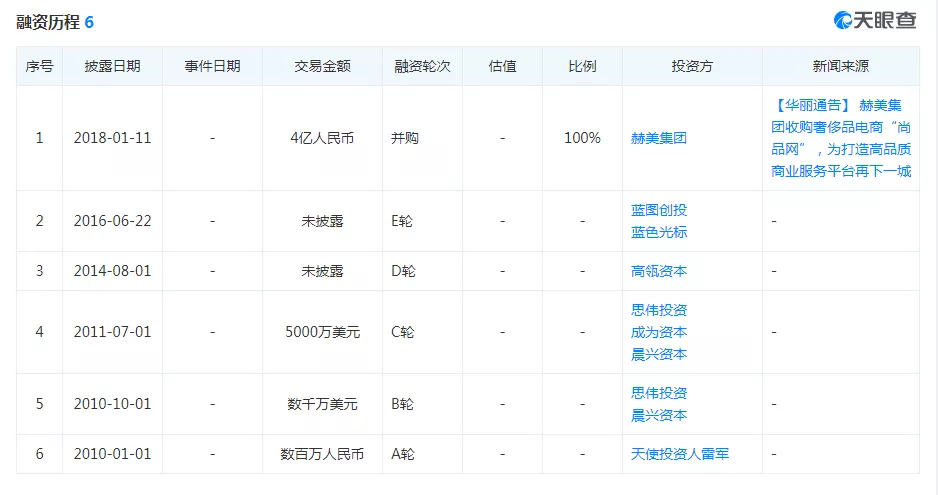The image size is (938, 495).
Task: Select the date 2018-01-11
Action: 112,138
